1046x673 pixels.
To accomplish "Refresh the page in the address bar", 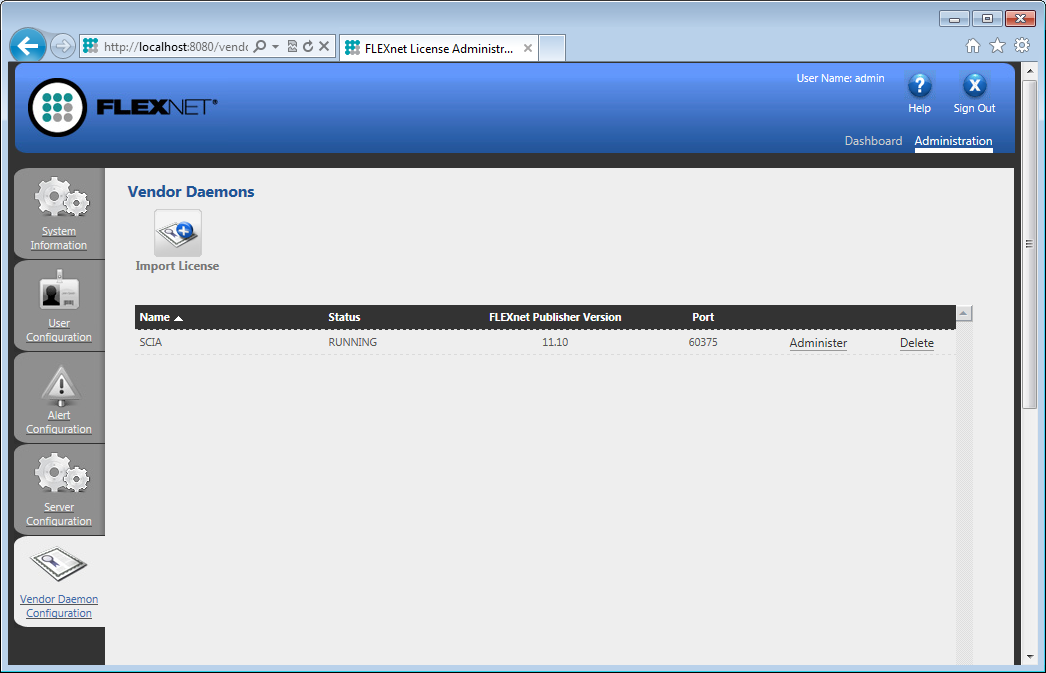I will (308, 46).
